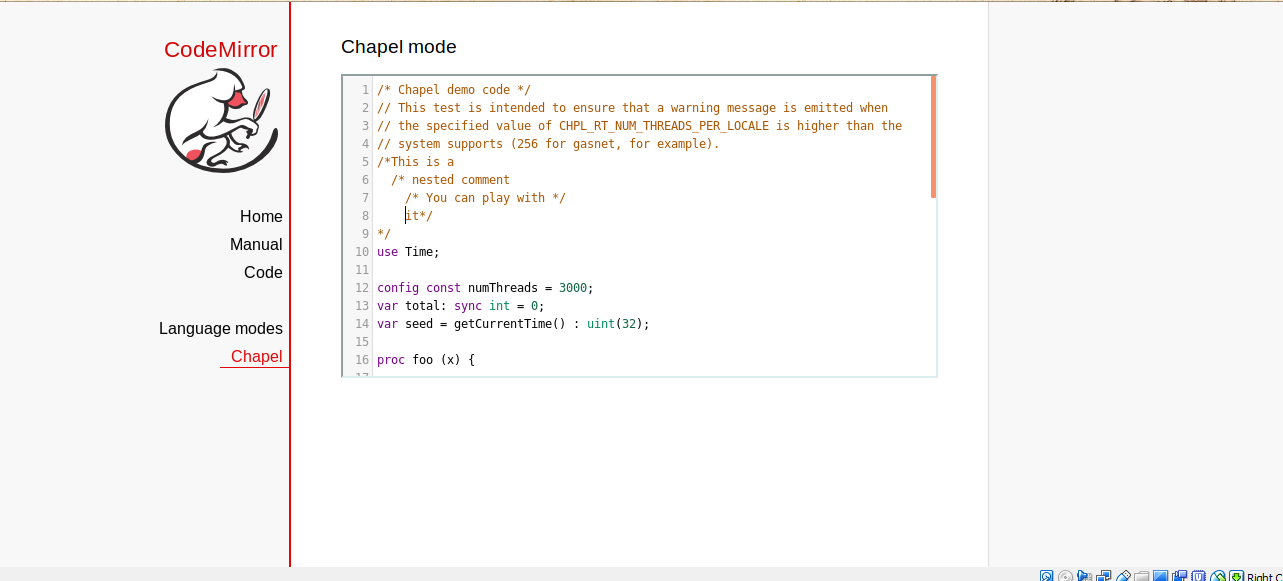
Task: Place cursor on the numThreads value 3000
Action: coord(573,288)
